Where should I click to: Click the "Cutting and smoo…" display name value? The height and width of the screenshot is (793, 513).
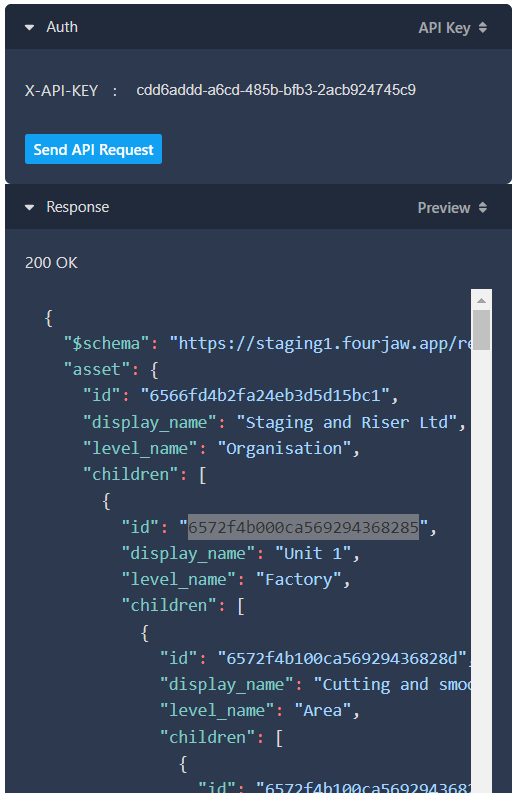(393, 685)
